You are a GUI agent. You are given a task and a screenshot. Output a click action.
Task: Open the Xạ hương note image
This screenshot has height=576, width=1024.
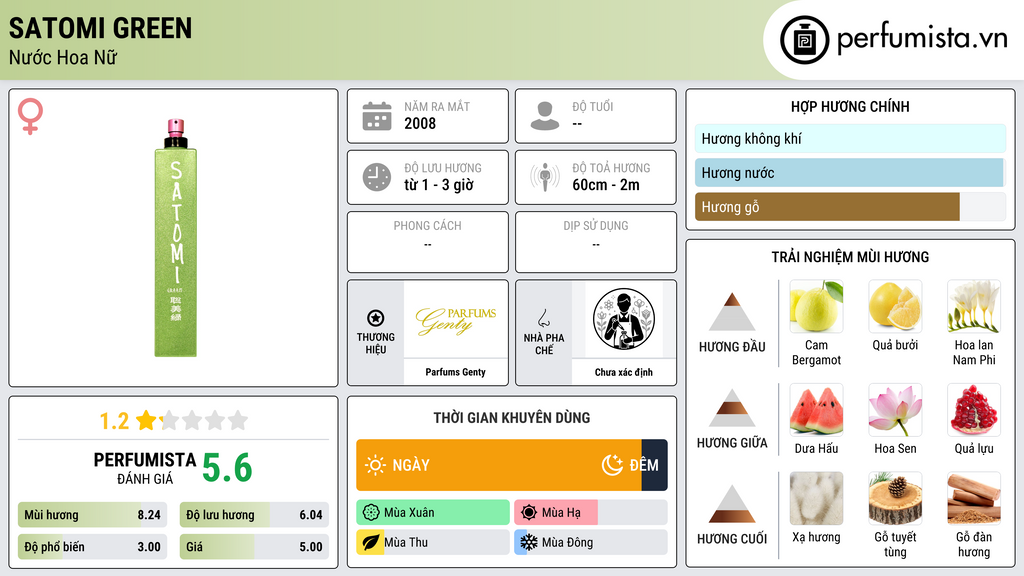coord(816,498)
